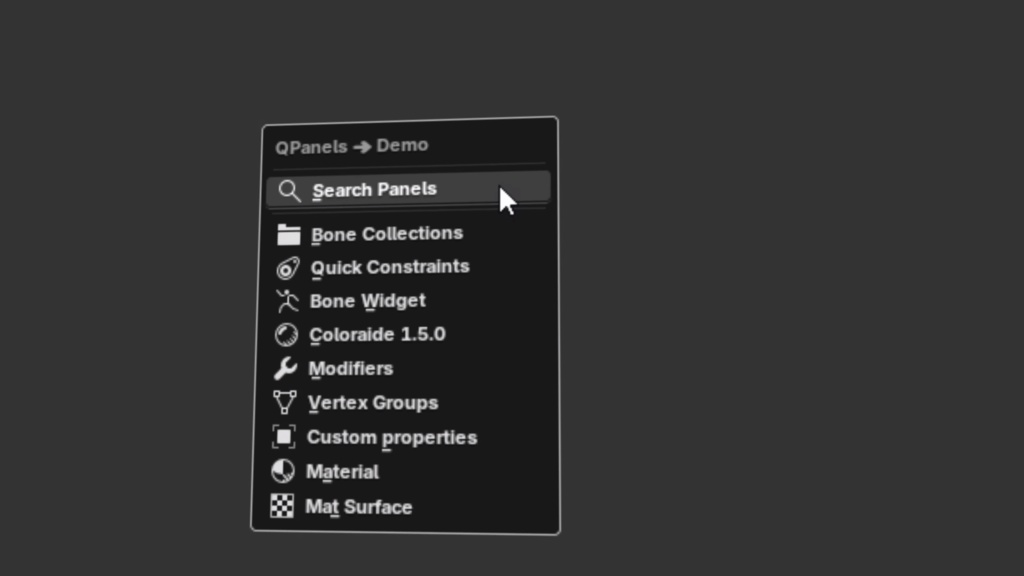Click the magnifying glass search icon
Image resolution: width=1024 pixels, height=576 pixels.
pyautogui.click(x=290, y=190)
